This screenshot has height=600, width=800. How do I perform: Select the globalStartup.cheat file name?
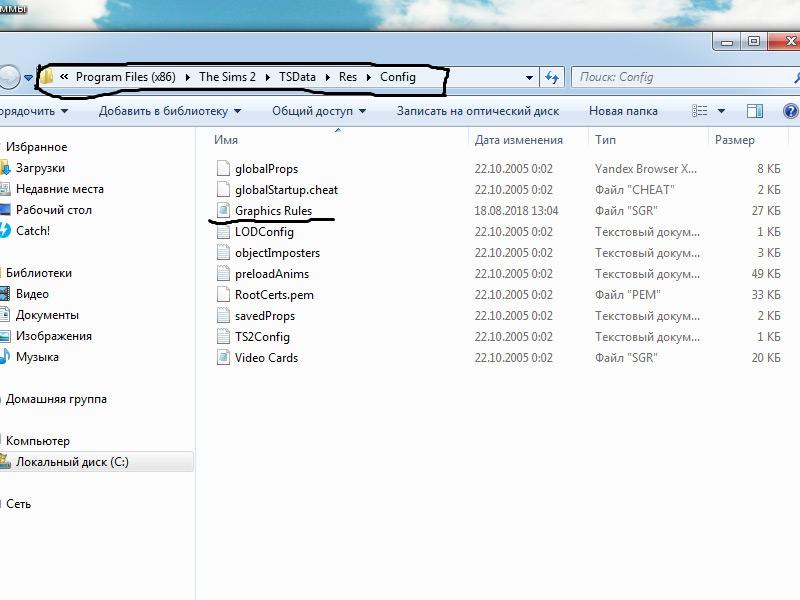[x=286, y=189]
